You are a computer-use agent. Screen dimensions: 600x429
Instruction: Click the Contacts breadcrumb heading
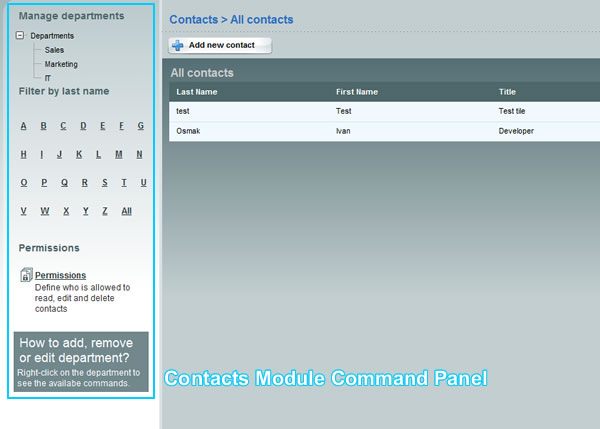tap(193, 19)
